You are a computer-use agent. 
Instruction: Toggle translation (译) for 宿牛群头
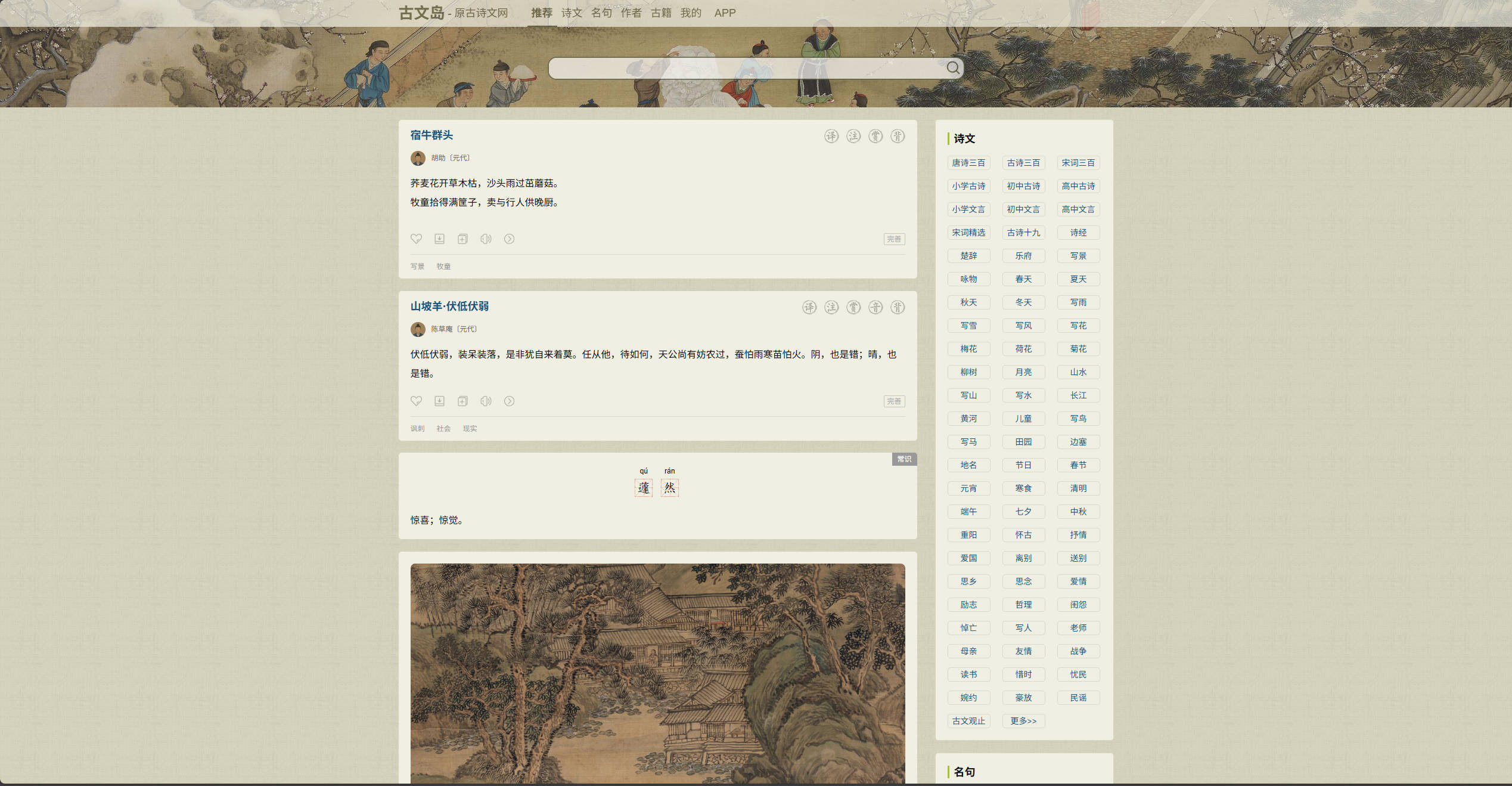(x=831, y=137)
